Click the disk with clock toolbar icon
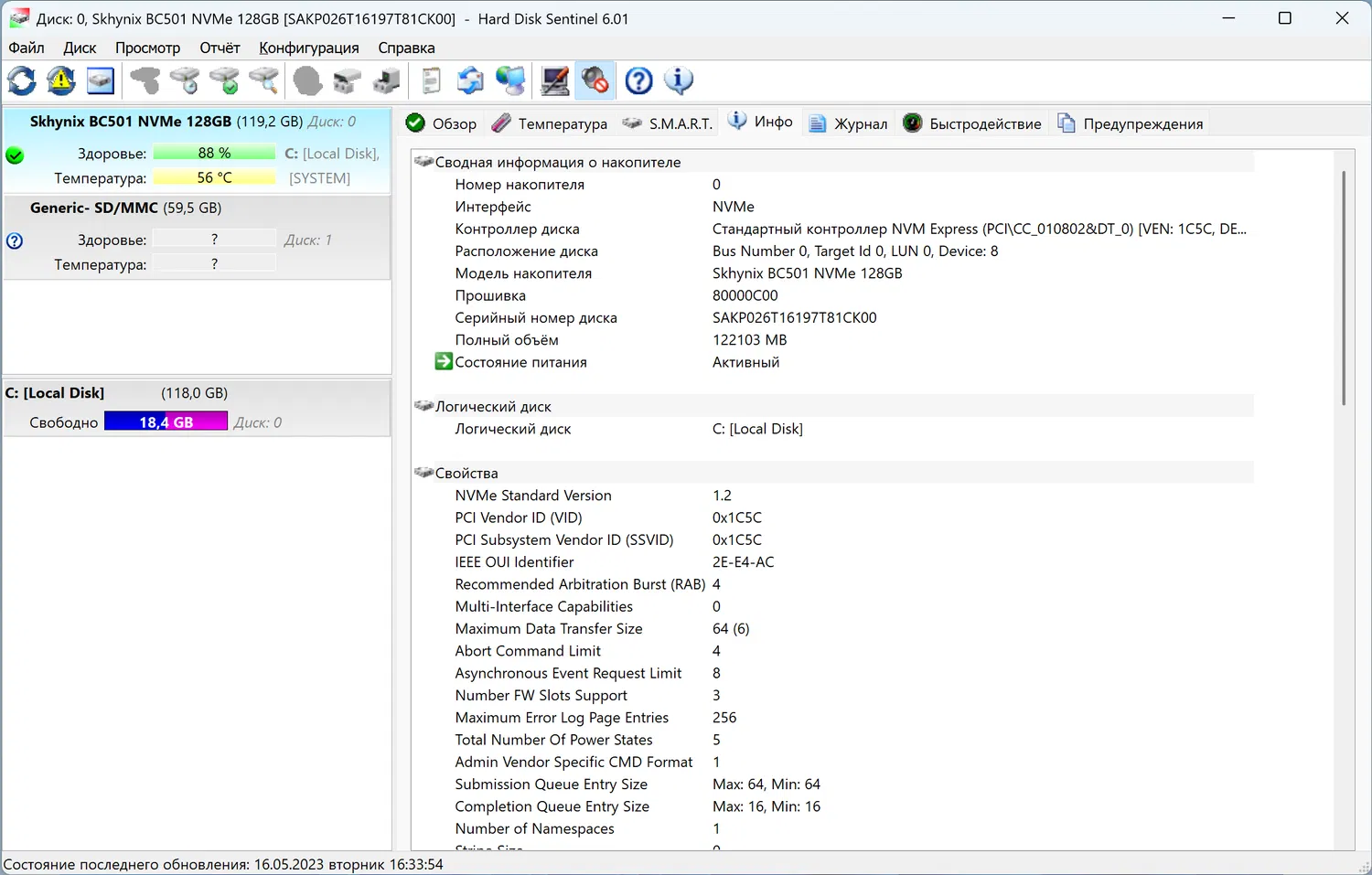The width and height of the screenshot is (1372, 875). (x=185, y=81)
